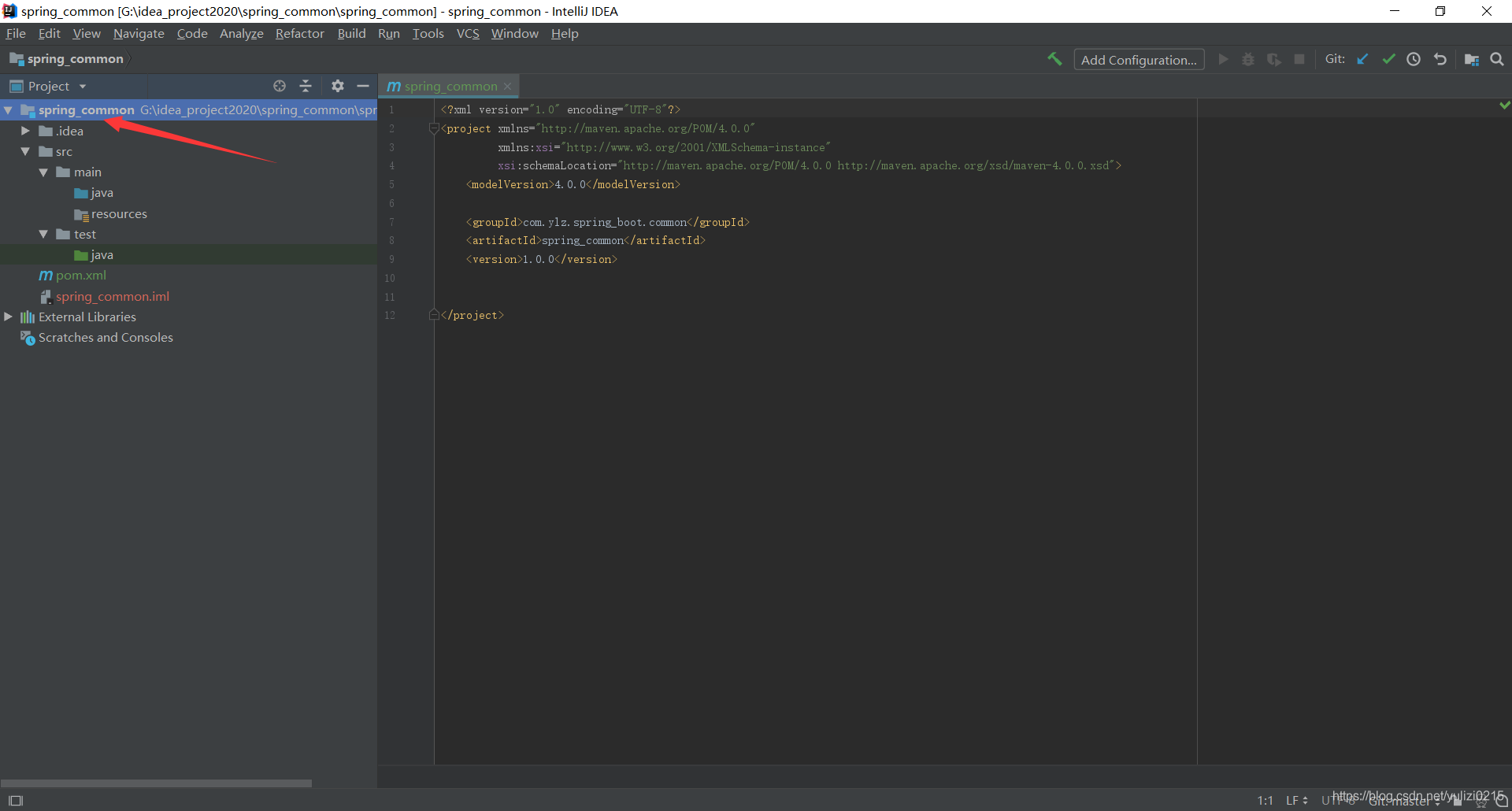
Task: Collapse All in Project panel
Action: click(x=306, y=86)
